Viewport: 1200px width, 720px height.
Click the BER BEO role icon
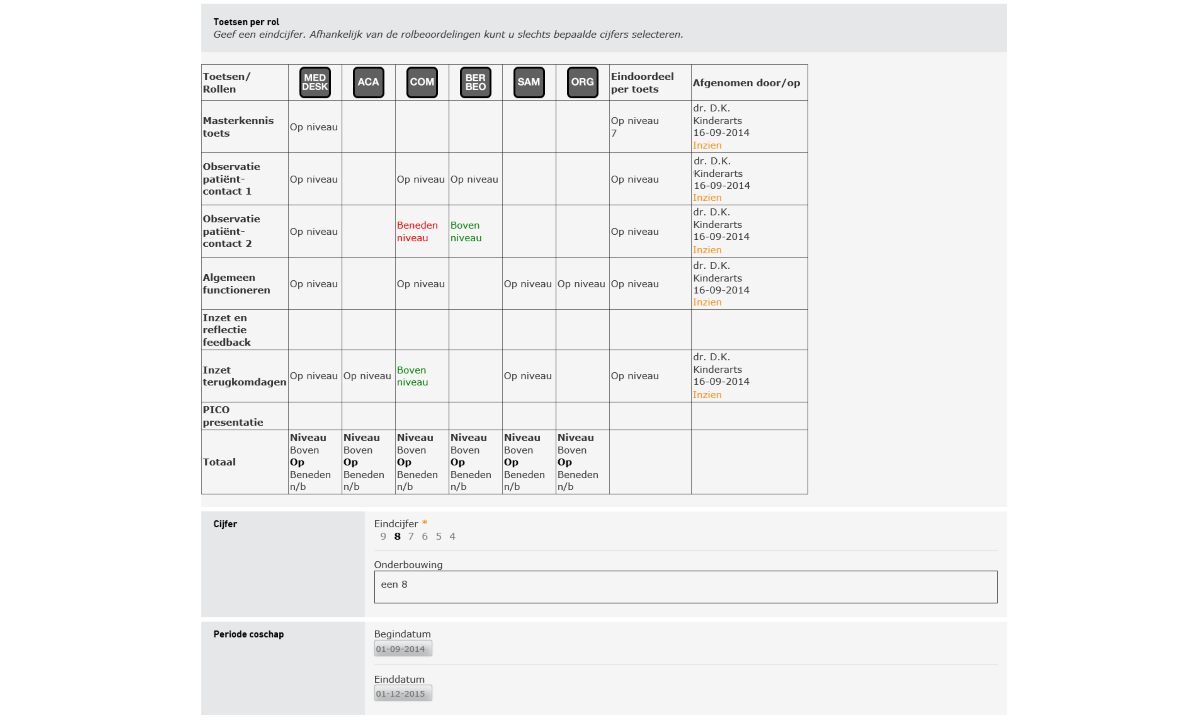tap(475, 82)
